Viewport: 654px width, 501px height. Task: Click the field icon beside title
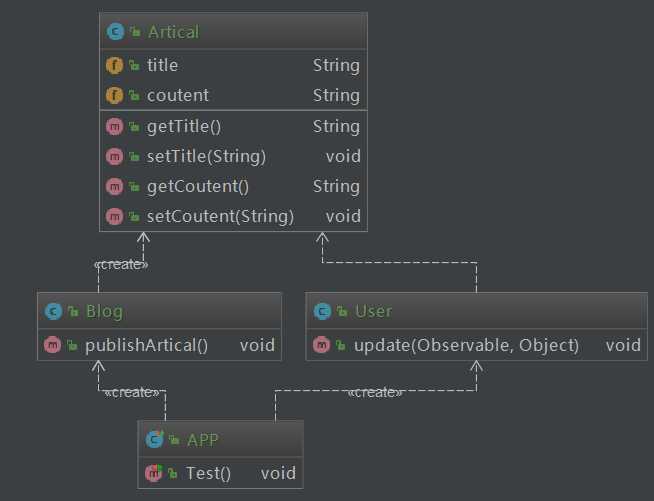click(x=114, y=65)
